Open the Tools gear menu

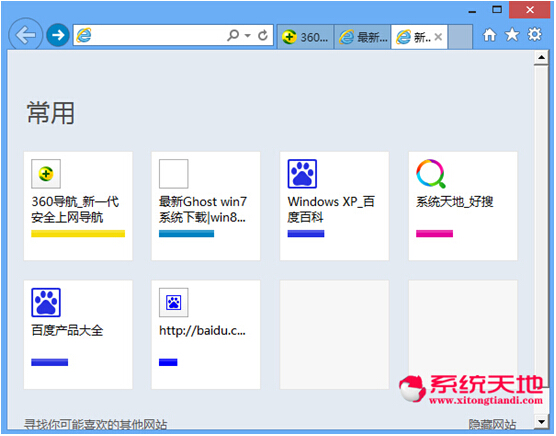point(534,35)
